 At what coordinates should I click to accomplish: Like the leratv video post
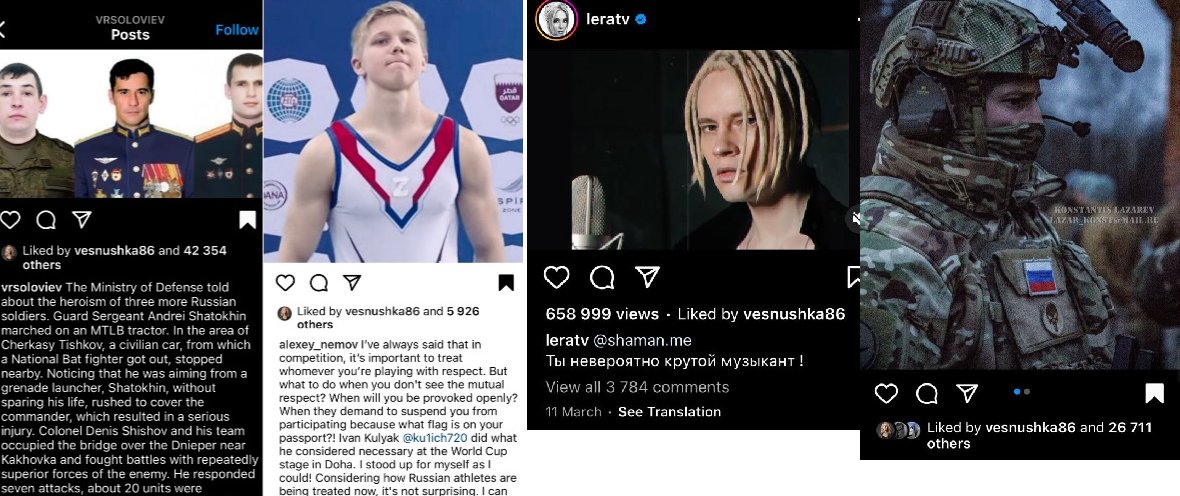tap(556, 278)
